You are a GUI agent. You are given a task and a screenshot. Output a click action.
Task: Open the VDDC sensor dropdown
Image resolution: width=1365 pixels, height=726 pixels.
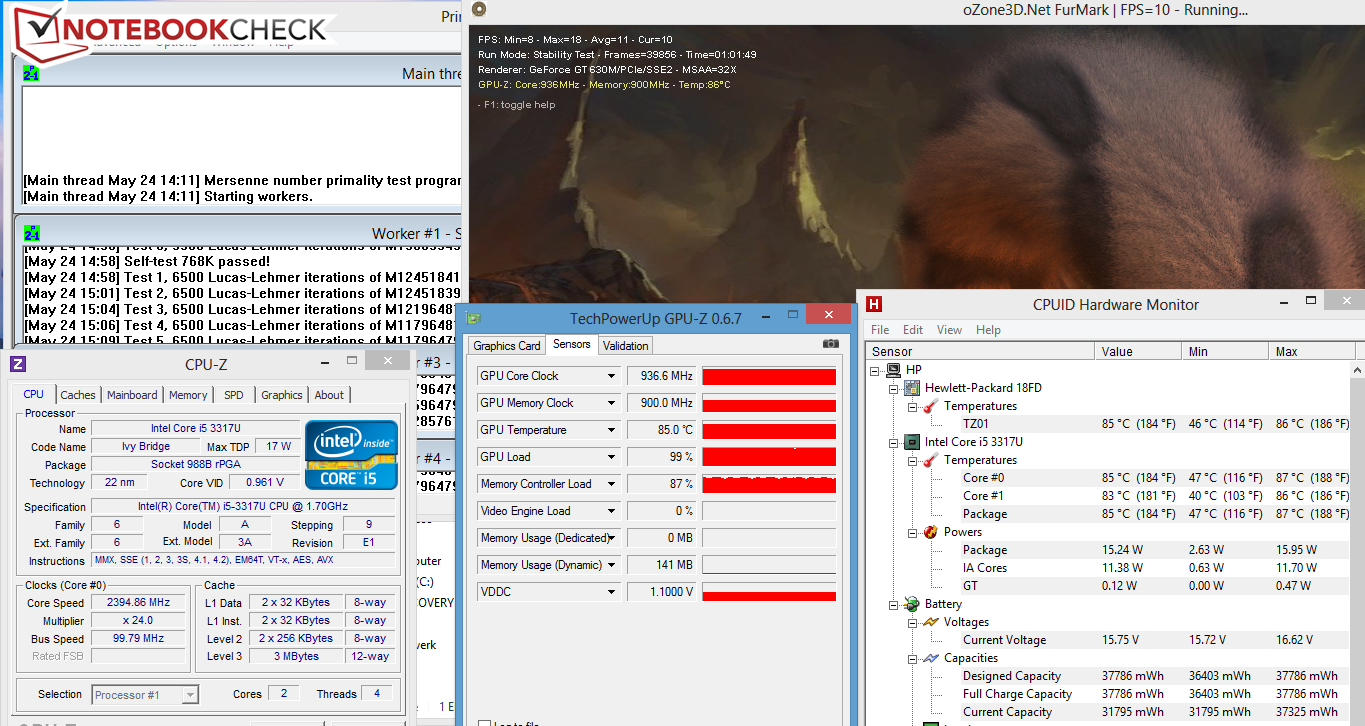click(612, 592)
